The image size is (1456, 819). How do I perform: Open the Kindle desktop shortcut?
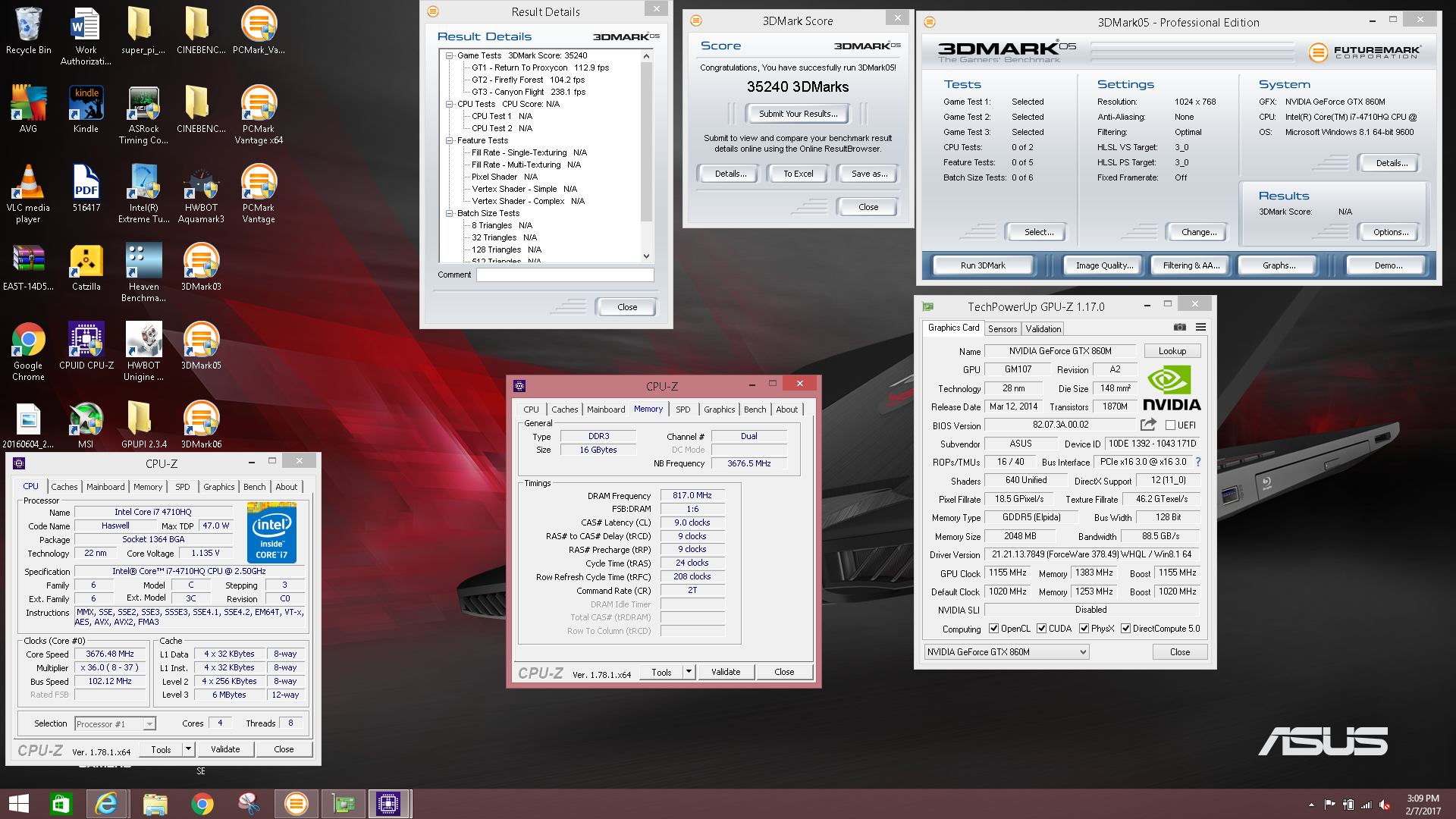click(86, 109)
